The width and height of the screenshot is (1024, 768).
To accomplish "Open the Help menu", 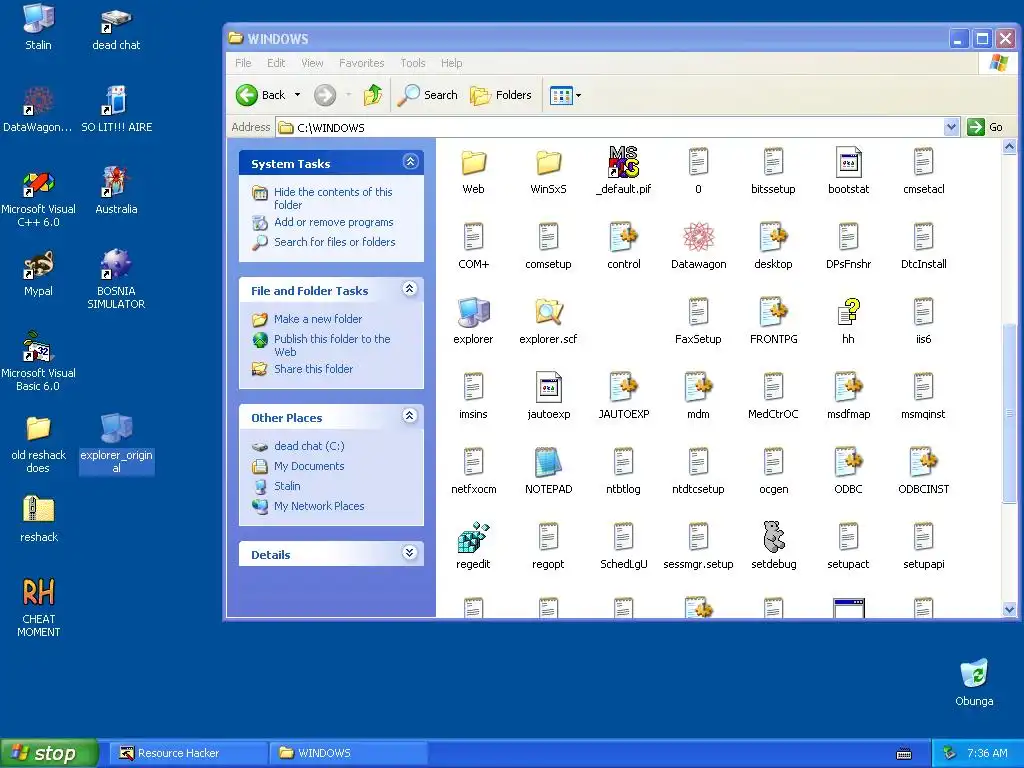I will 451,63.
